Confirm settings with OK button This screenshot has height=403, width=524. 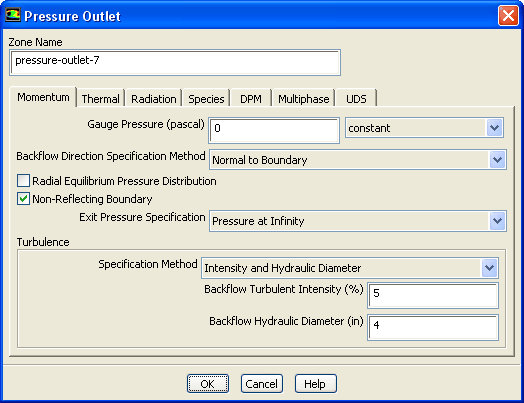tap(208, 384)
